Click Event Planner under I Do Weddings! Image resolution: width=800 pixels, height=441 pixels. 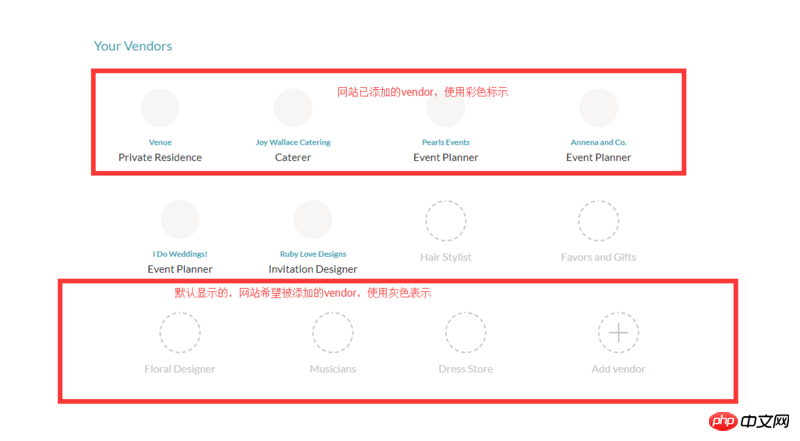[180, 269]
